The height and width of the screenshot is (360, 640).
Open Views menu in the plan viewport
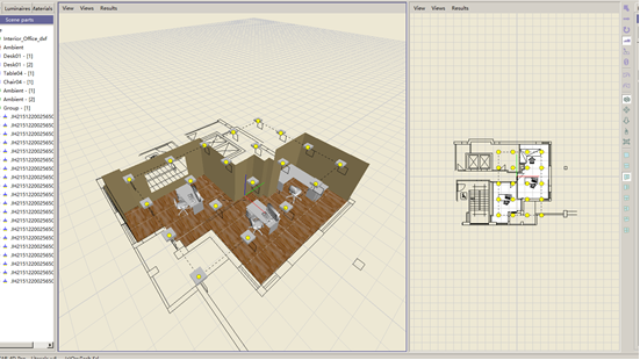438,8
